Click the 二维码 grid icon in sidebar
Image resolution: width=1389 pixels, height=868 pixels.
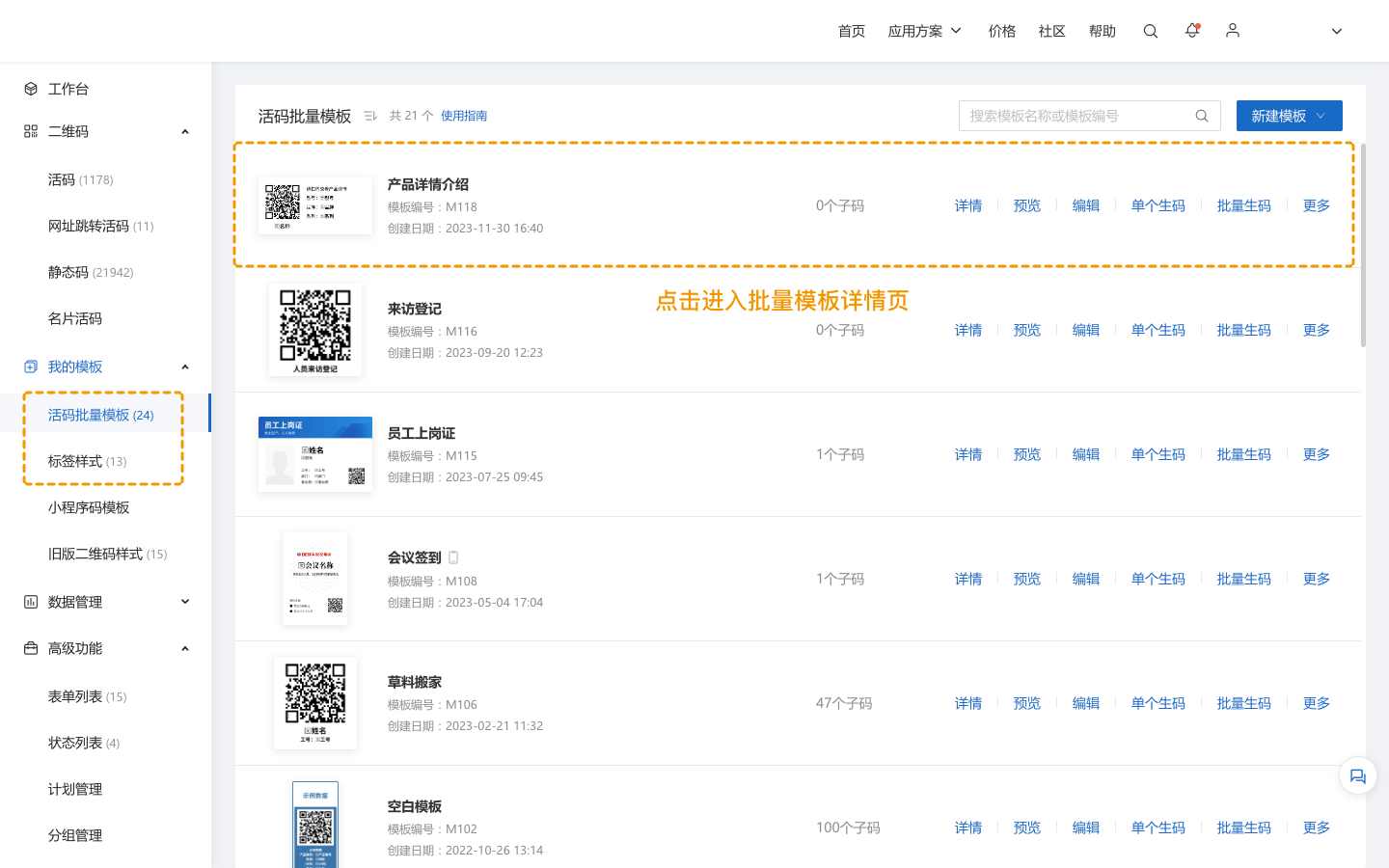click(30, 131)
